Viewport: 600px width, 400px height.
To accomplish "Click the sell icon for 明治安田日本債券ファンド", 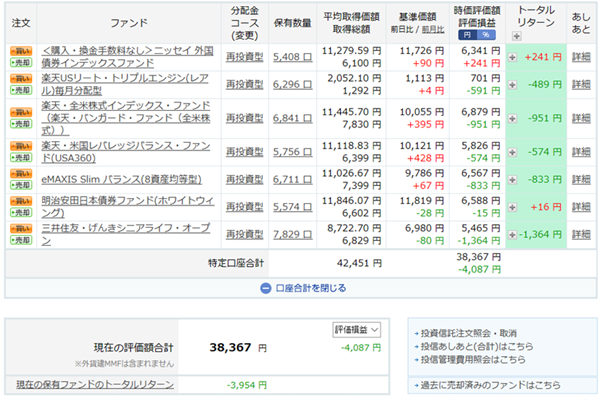I will 19,215.
